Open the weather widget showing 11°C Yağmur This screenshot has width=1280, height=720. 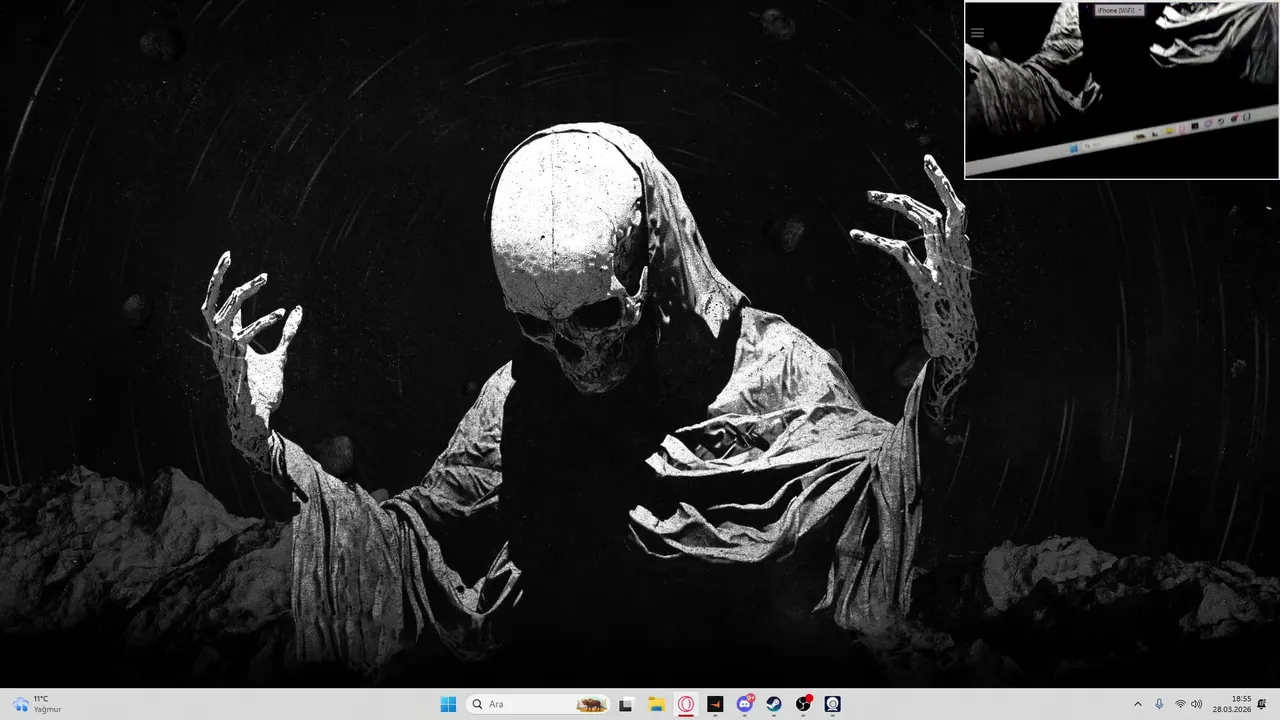click(x=37, y=704)
